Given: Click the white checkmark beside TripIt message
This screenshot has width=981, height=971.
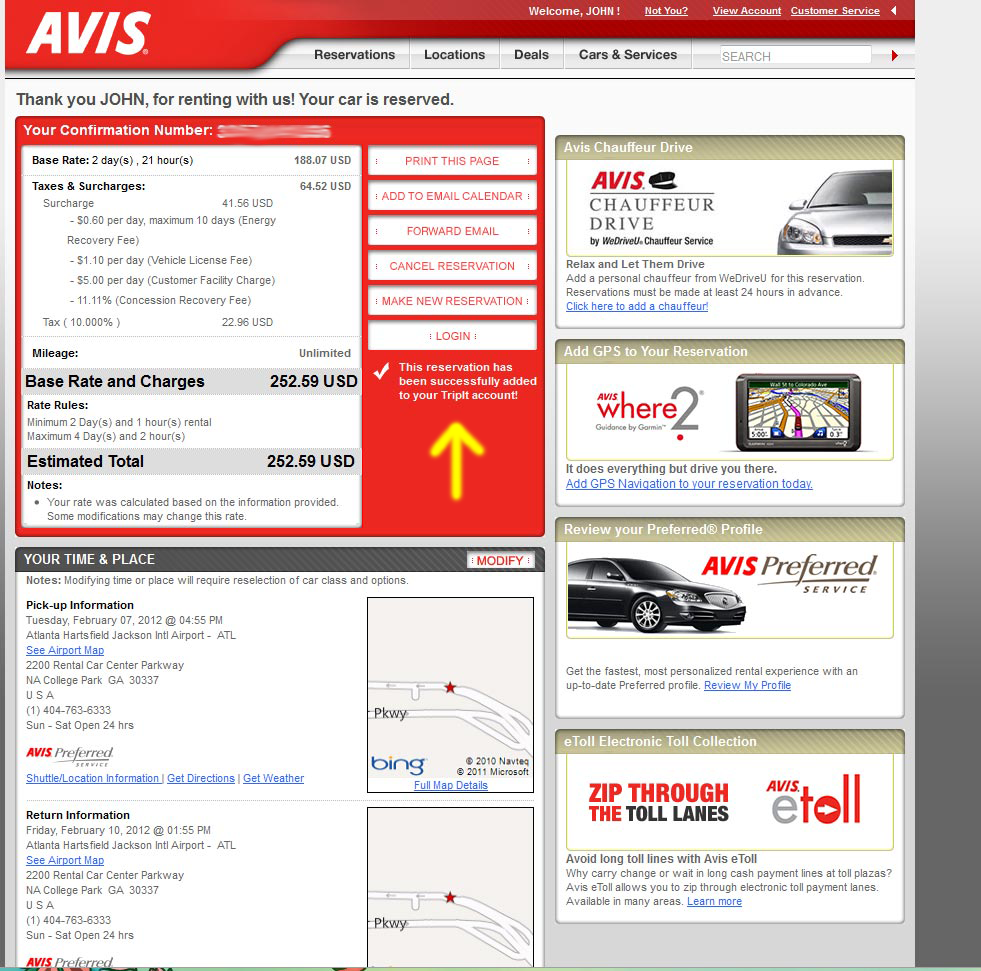Looking at the screenshot, I should [381, 372].
